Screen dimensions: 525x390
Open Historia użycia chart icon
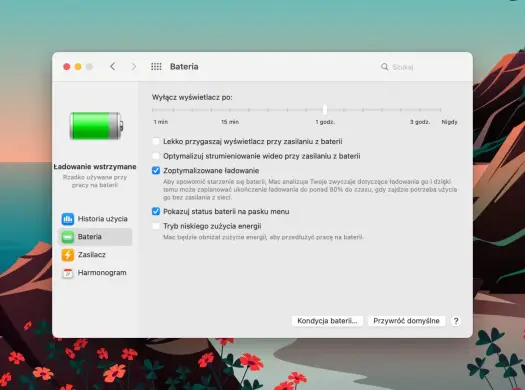click(68, 219)
